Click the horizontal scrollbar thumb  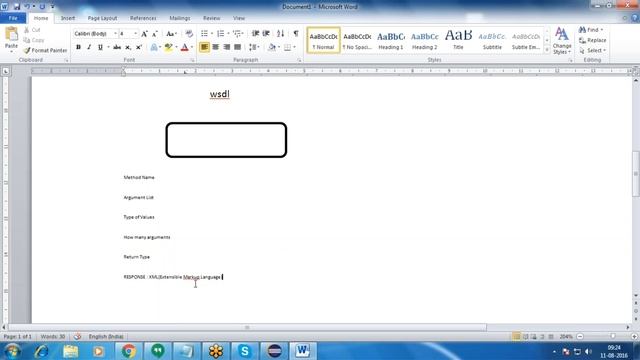point(247,327)
